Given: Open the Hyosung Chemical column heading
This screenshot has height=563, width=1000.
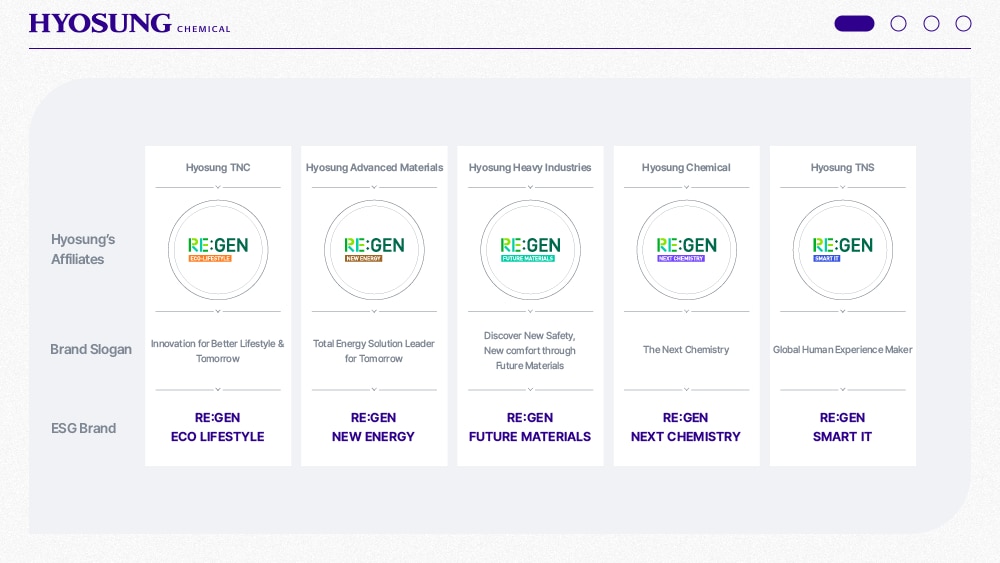Looking at the screenshot, I should (686, 167).
